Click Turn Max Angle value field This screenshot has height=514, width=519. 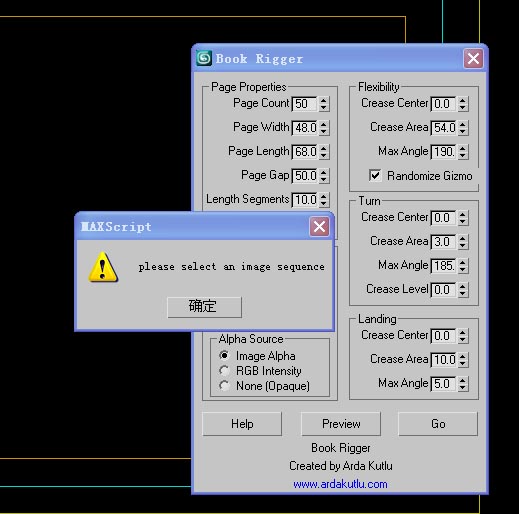(443, 266)
